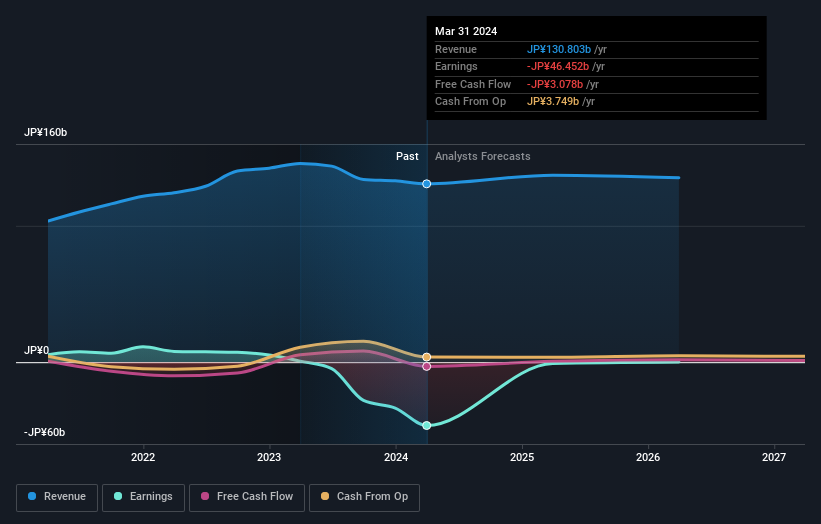Click the pink Free Cash Flow legend dot
The image size is (821, 524).
click(205, 496)
